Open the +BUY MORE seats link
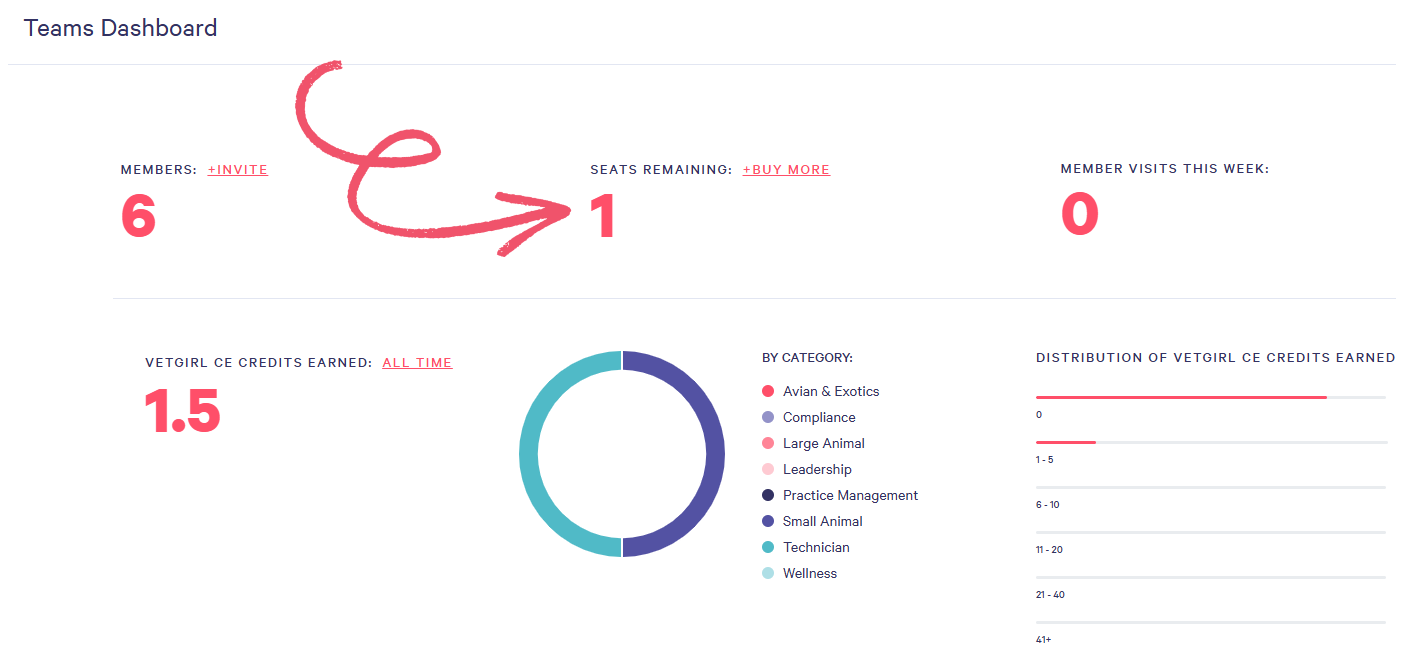 (786, 170)
